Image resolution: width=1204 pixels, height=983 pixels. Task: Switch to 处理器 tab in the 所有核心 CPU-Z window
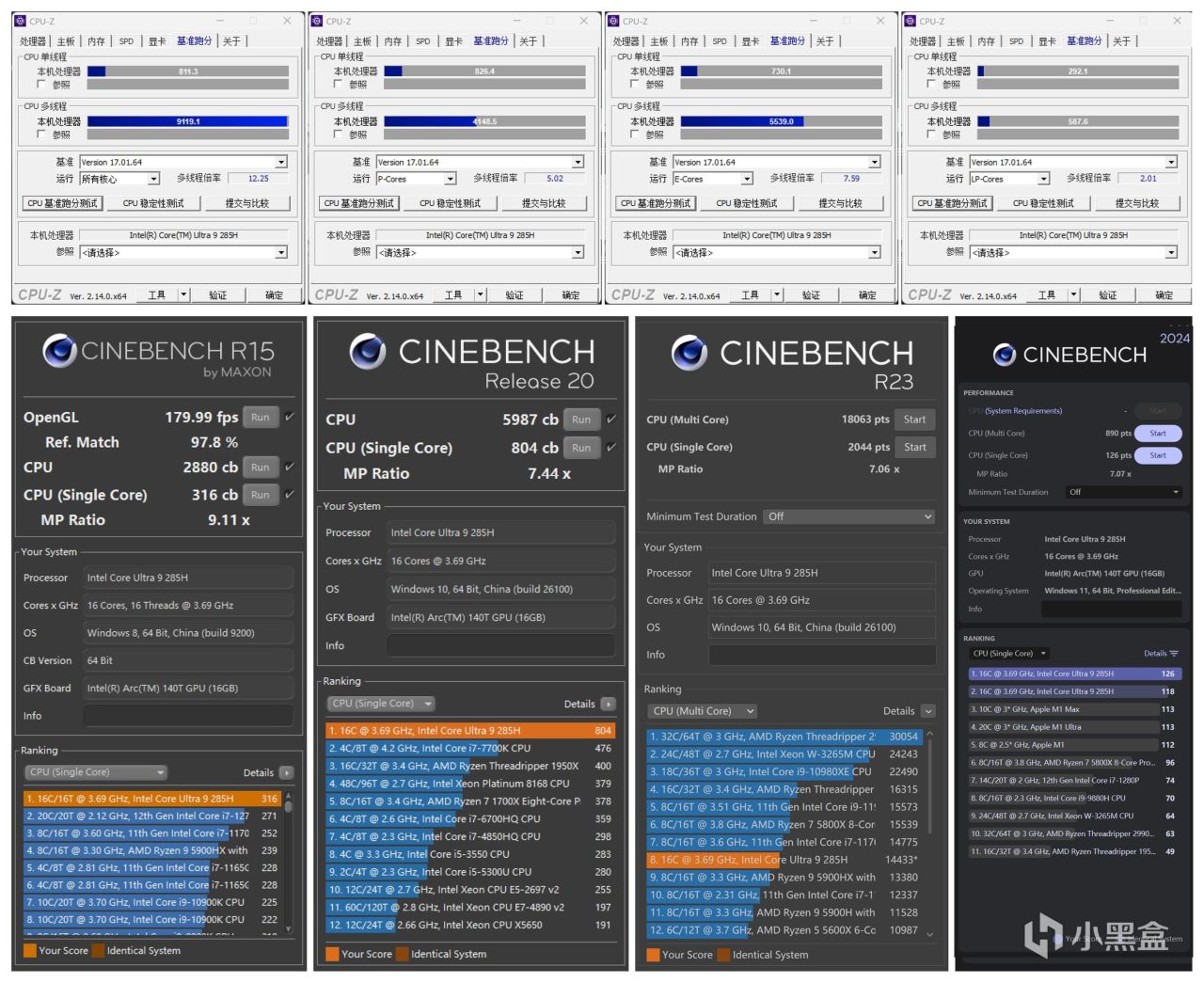(x=33, y=41)
